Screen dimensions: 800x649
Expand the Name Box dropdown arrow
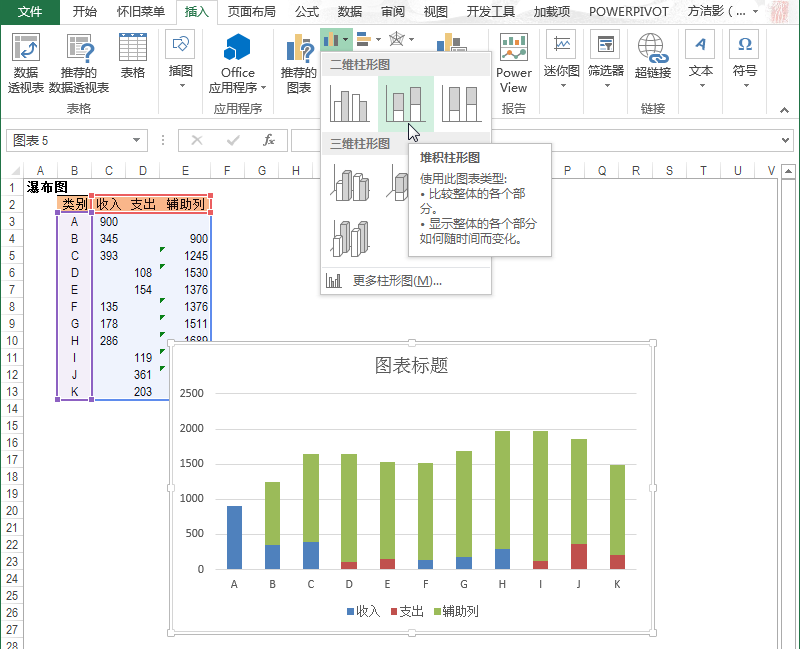pyautogui.click(x=136, y=140)
